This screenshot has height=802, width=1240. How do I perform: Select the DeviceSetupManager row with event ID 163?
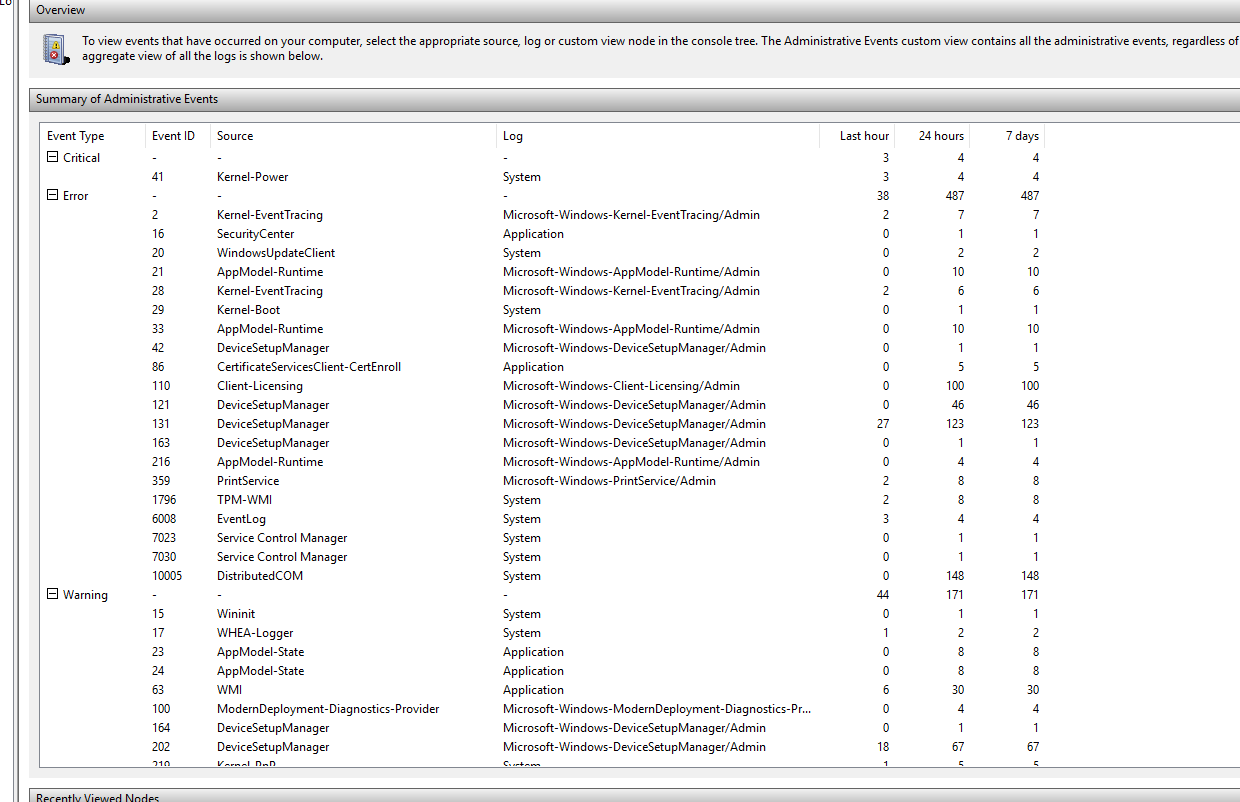pyautogui.click(x=544, y=443)
